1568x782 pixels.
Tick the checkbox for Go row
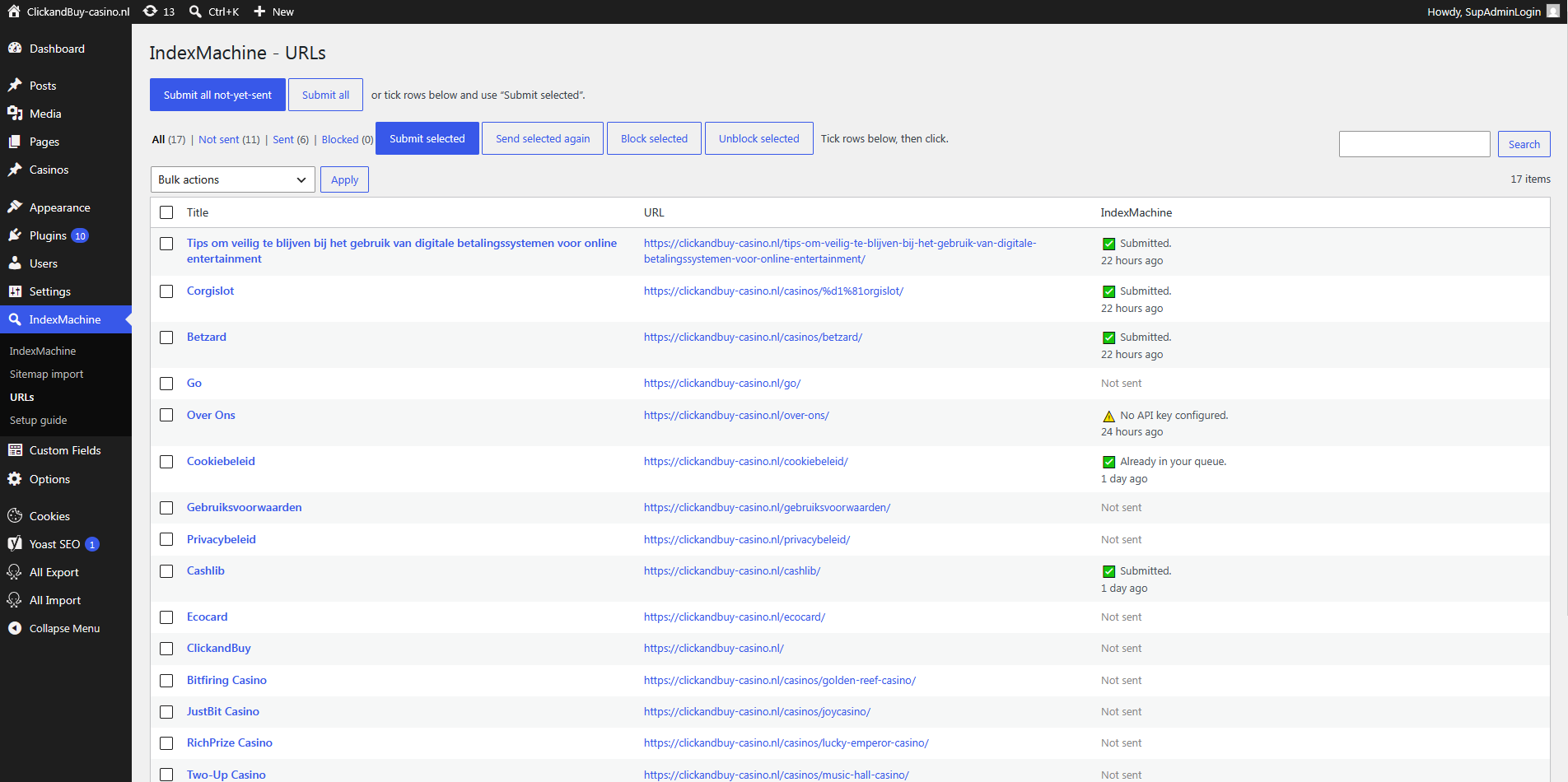[x=166, y=384]
